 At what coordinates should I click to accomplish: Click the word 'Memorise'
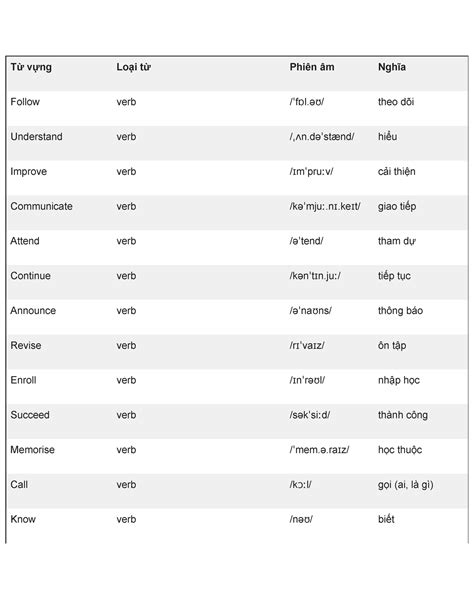32,450
